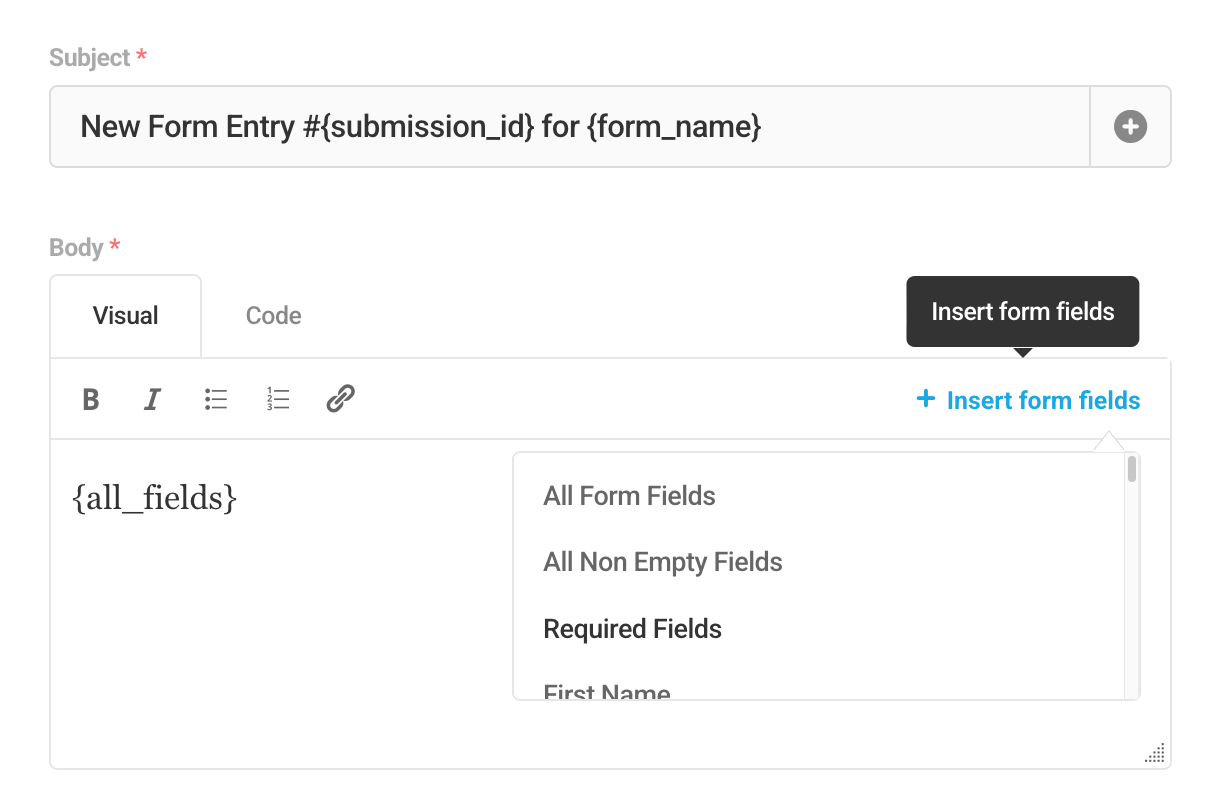Insert a hyperlink using the link icon

[340, 398]
